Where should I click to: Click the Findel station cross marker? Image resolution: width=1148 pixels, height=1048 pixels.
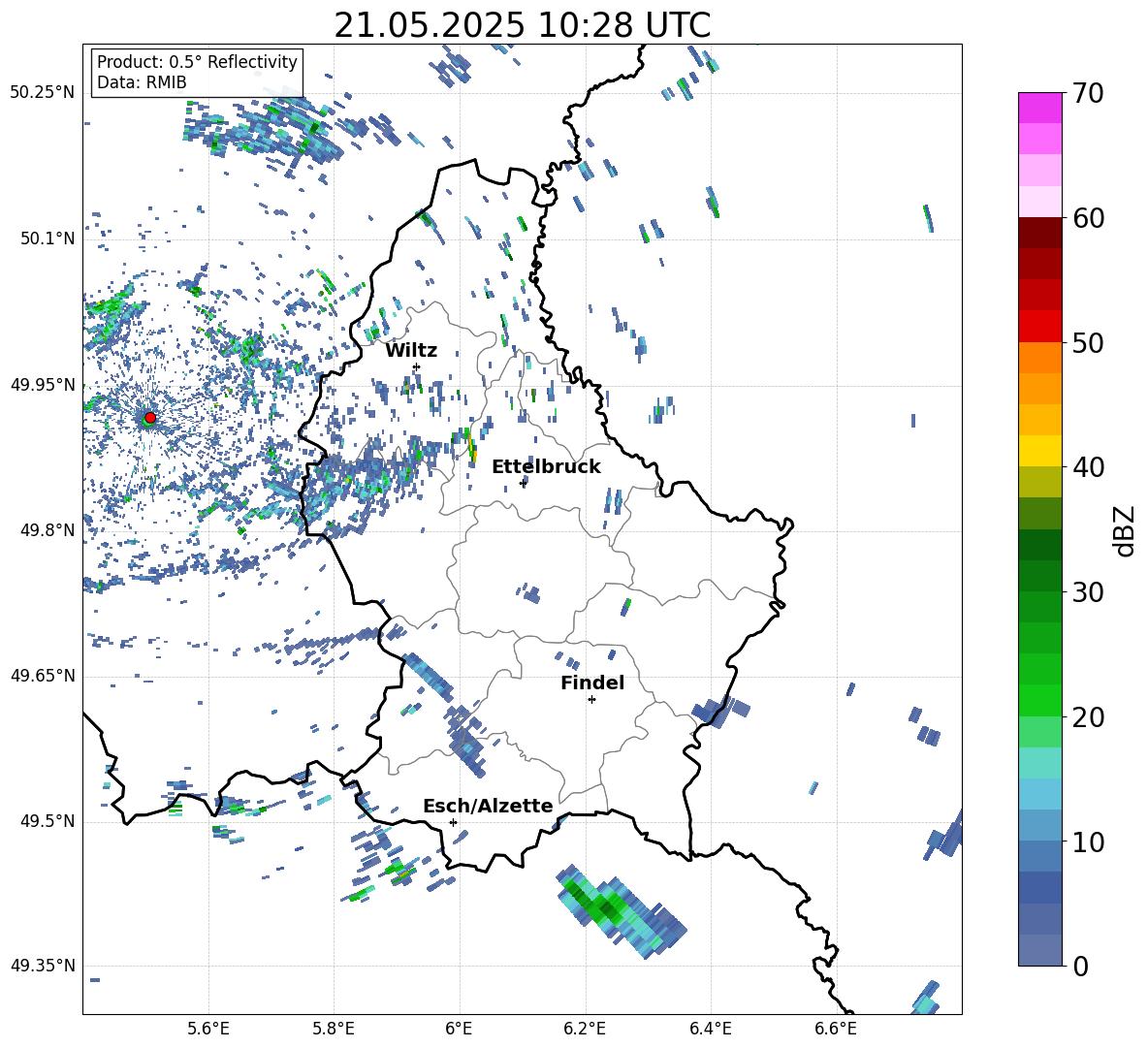[591, 700]
